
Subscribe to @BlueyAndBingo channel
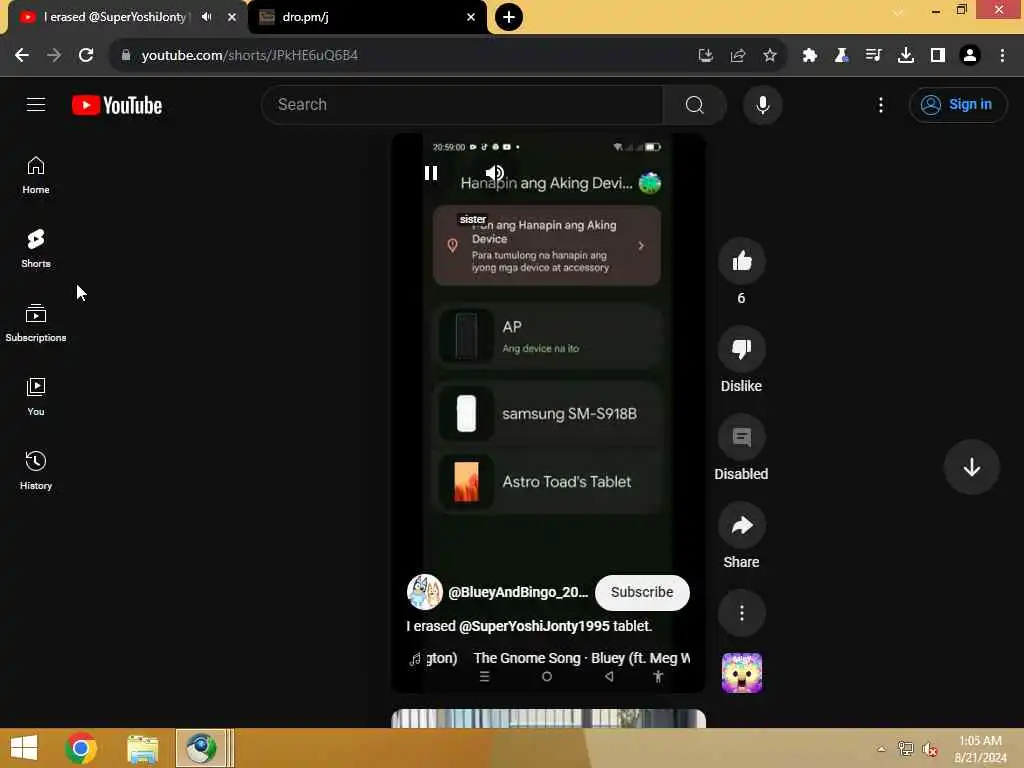[642, 592]
